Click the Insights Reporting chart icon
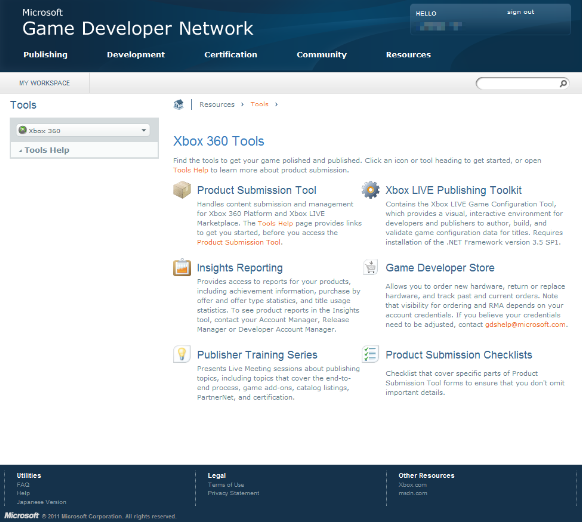Image resolution: width=582 pixels, height=522 pixels. coord(182,267)
